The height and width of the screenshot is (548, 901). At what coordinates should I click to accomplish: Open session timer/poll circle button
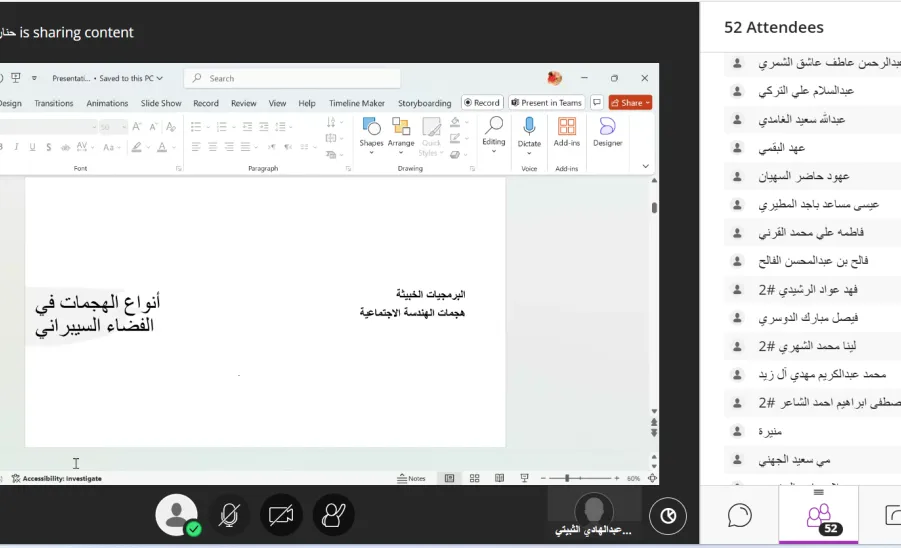[668, 516]
